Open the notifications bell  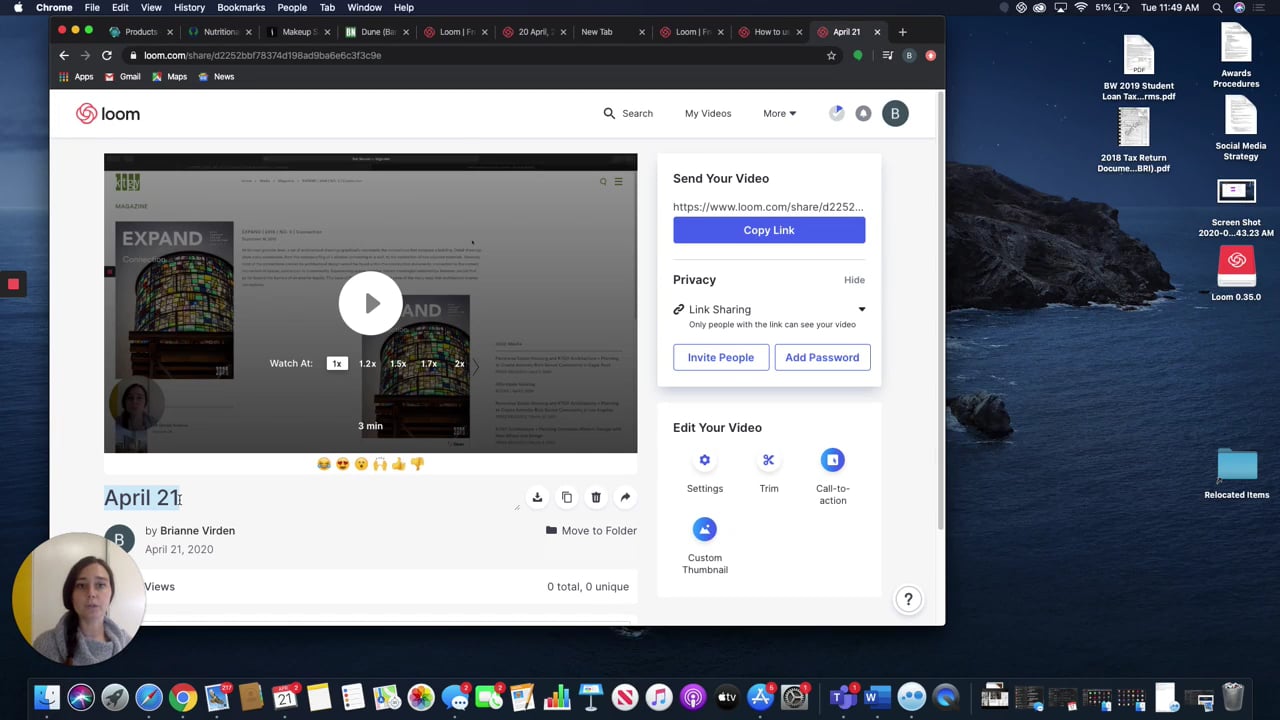click(863, 114)
